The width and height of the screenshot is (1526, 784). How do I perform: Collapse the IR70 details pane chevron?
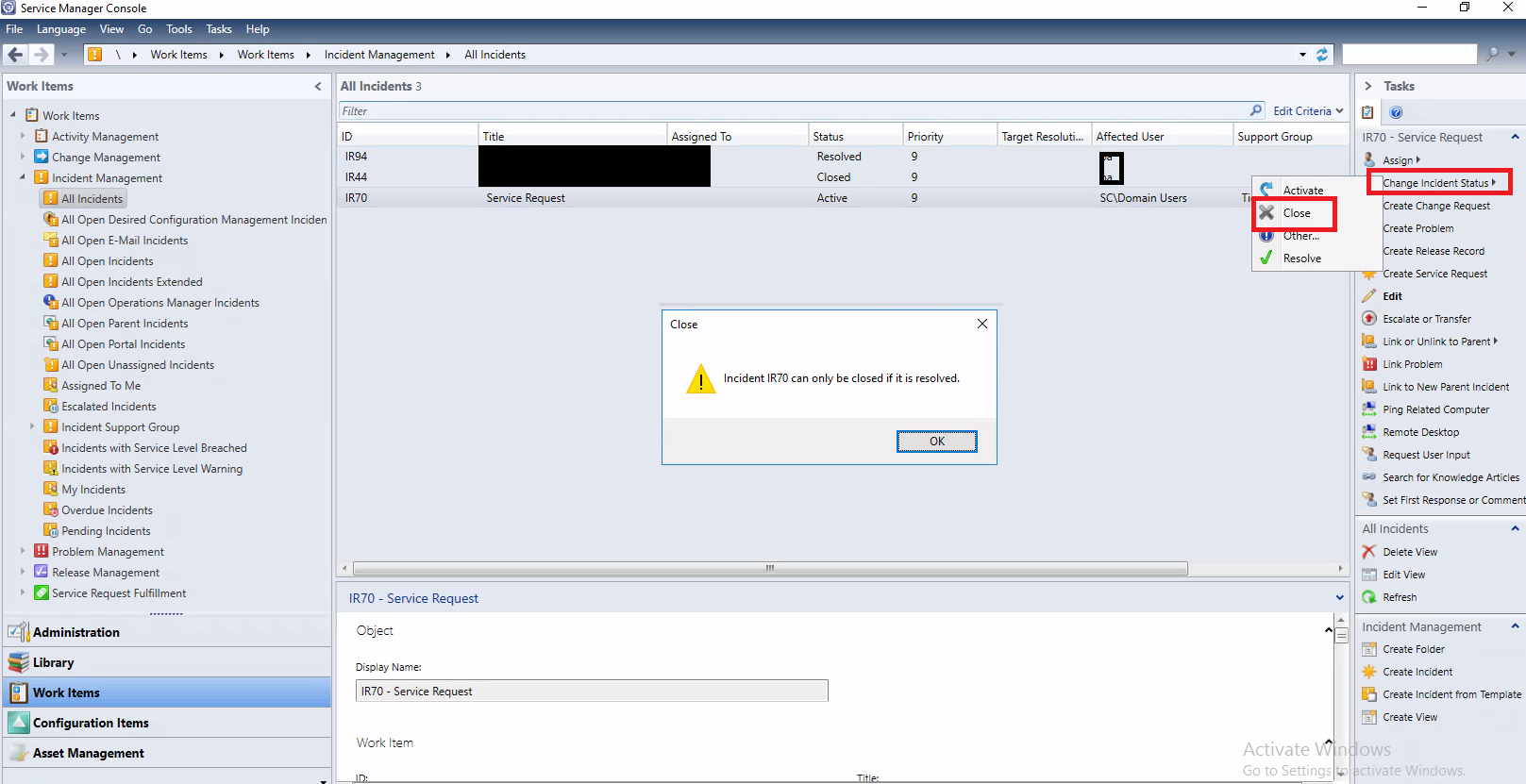1339,598
